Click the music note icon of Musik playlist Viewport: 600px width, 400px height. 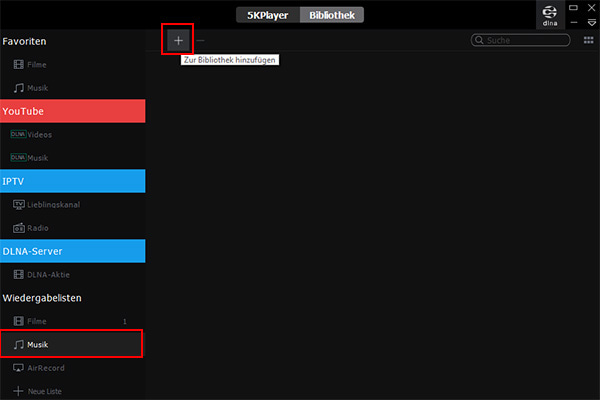(x=18, y=345)
